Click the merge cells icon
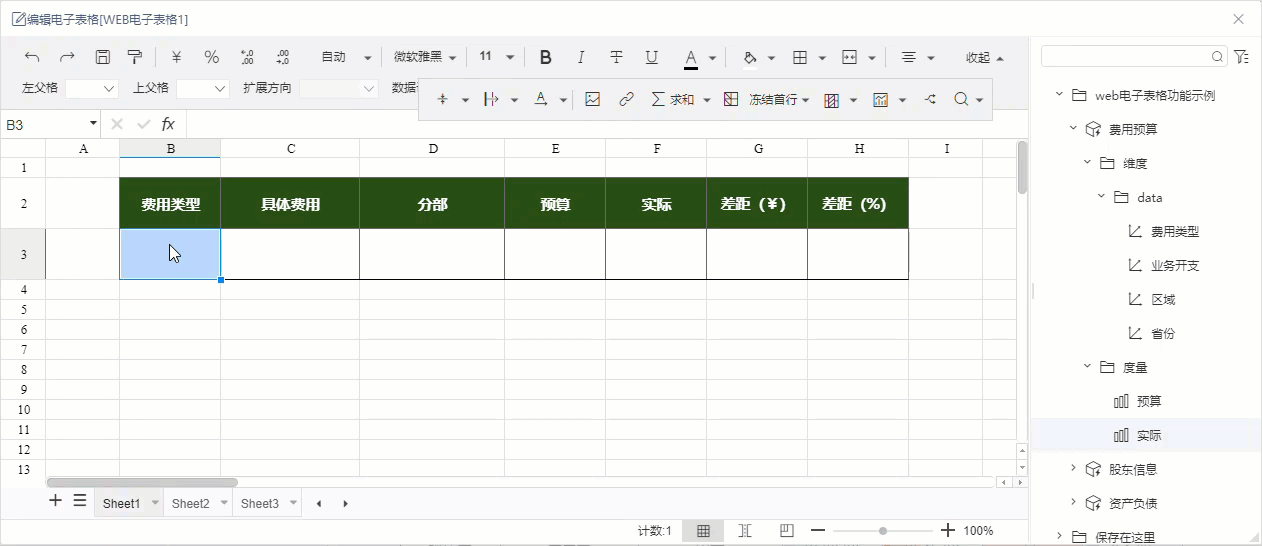The width and height of the screenshot is (1262, 546). (850, 57)
